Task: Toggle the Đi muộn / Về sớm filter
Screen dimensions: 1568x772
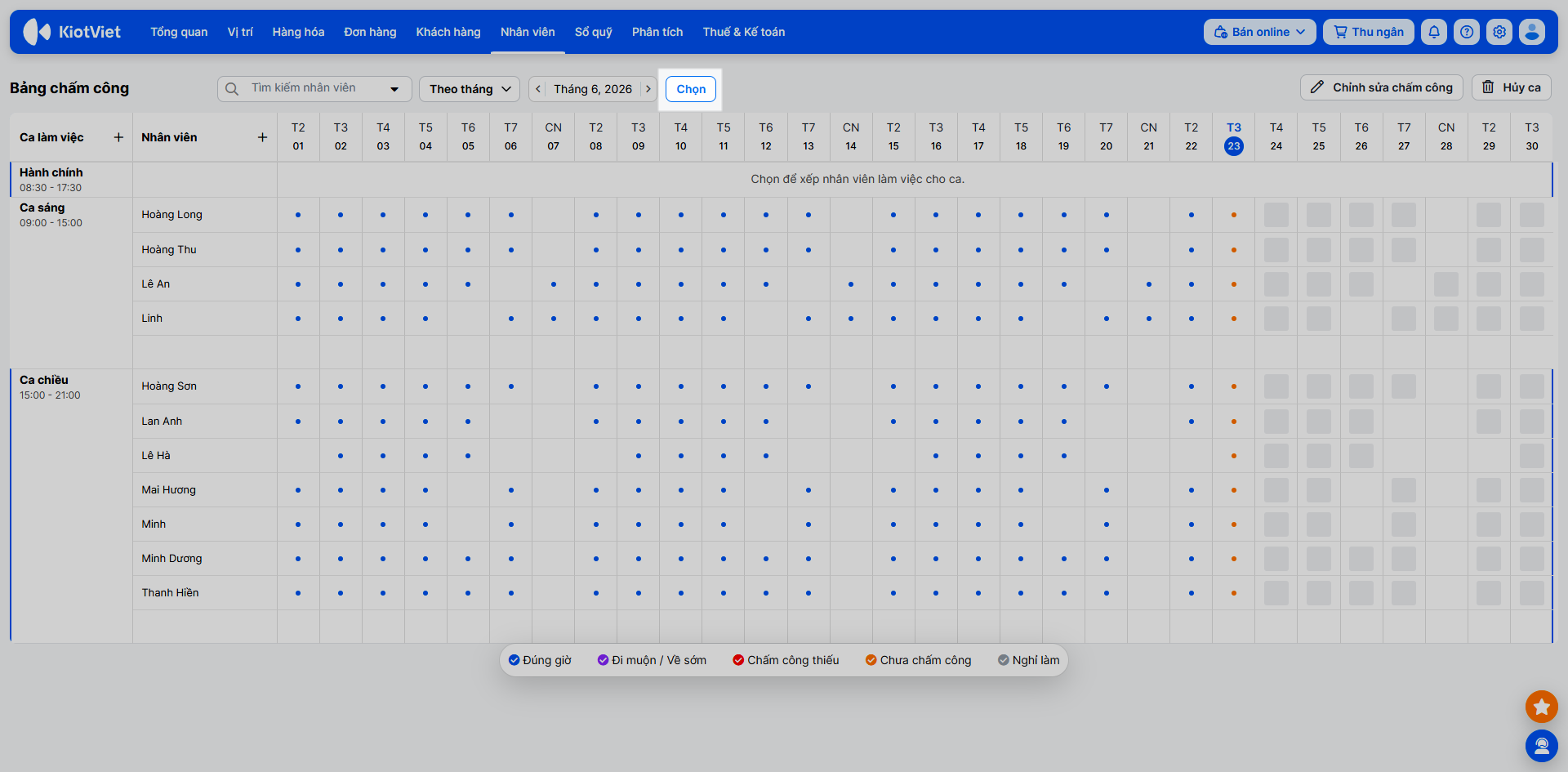Action: (652, 660)
